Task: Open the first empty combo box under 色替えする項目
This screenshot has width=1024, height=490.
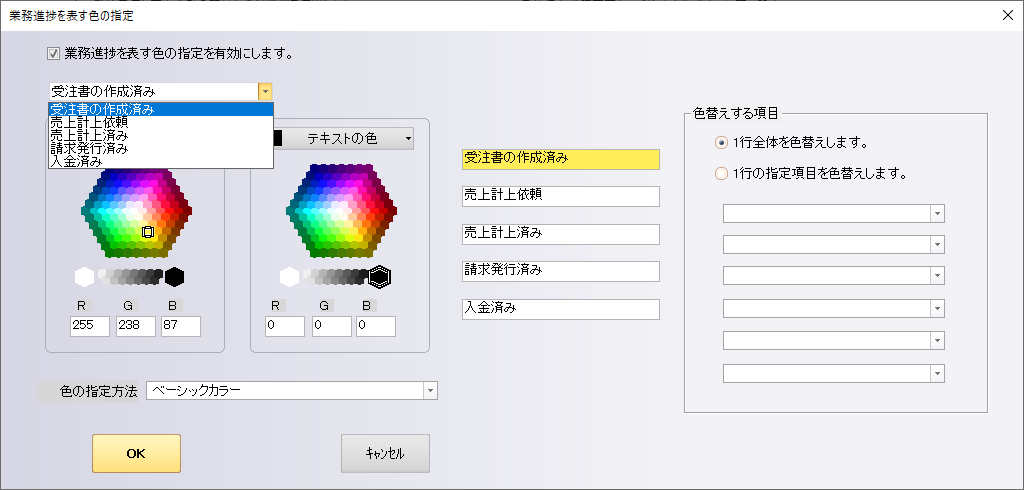Action: point(937,213)
